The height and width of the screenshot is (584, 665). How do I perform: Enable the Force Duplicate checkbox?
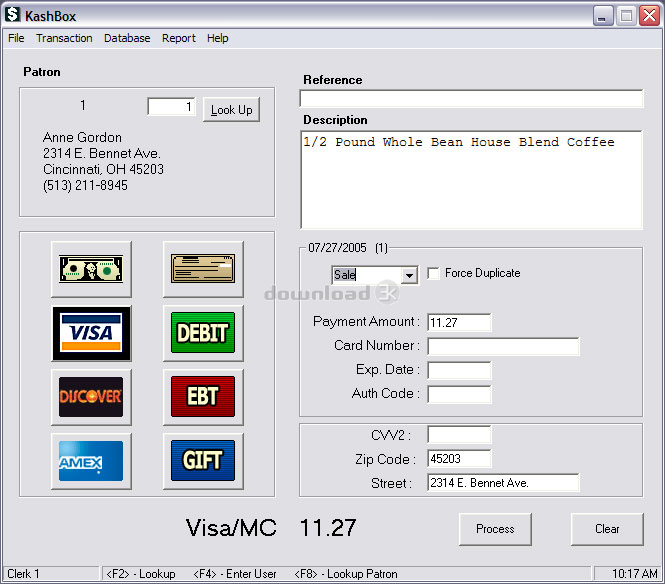tap(433, 274)
